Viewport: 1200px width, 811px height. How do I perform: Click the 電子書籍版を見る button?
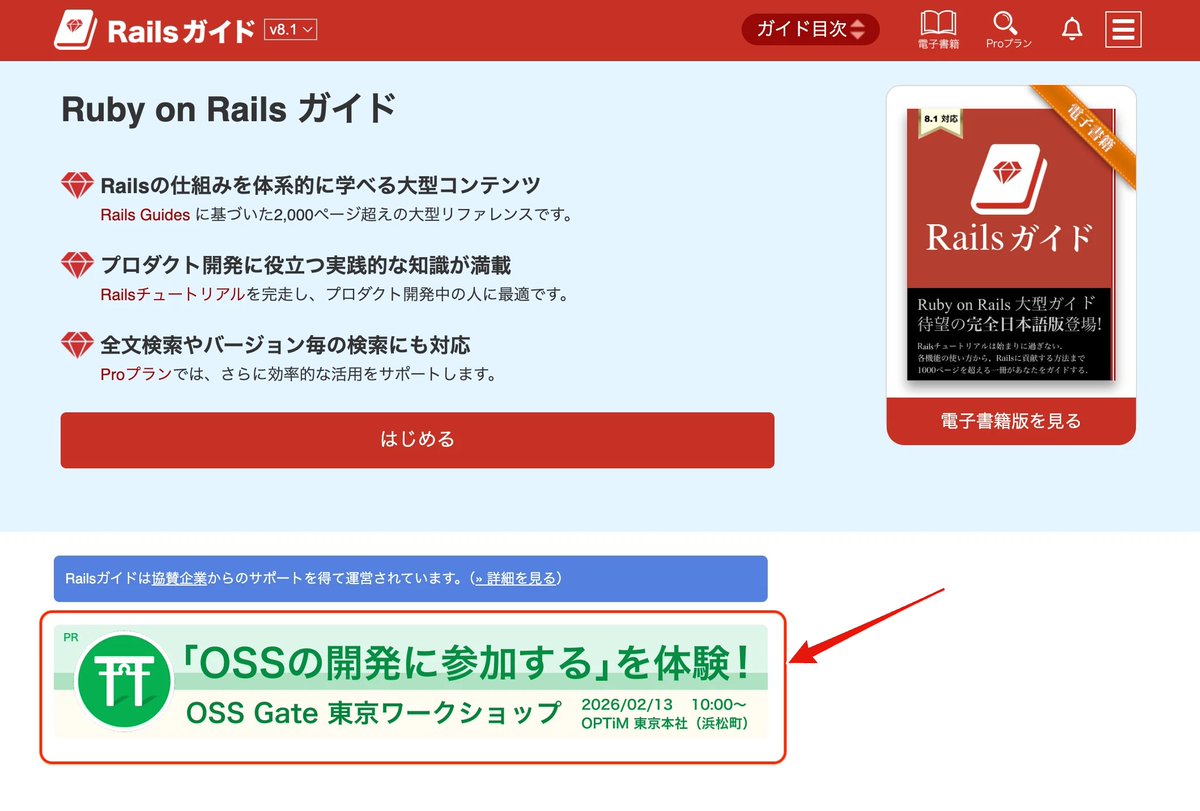click(x=1010, y=421)
